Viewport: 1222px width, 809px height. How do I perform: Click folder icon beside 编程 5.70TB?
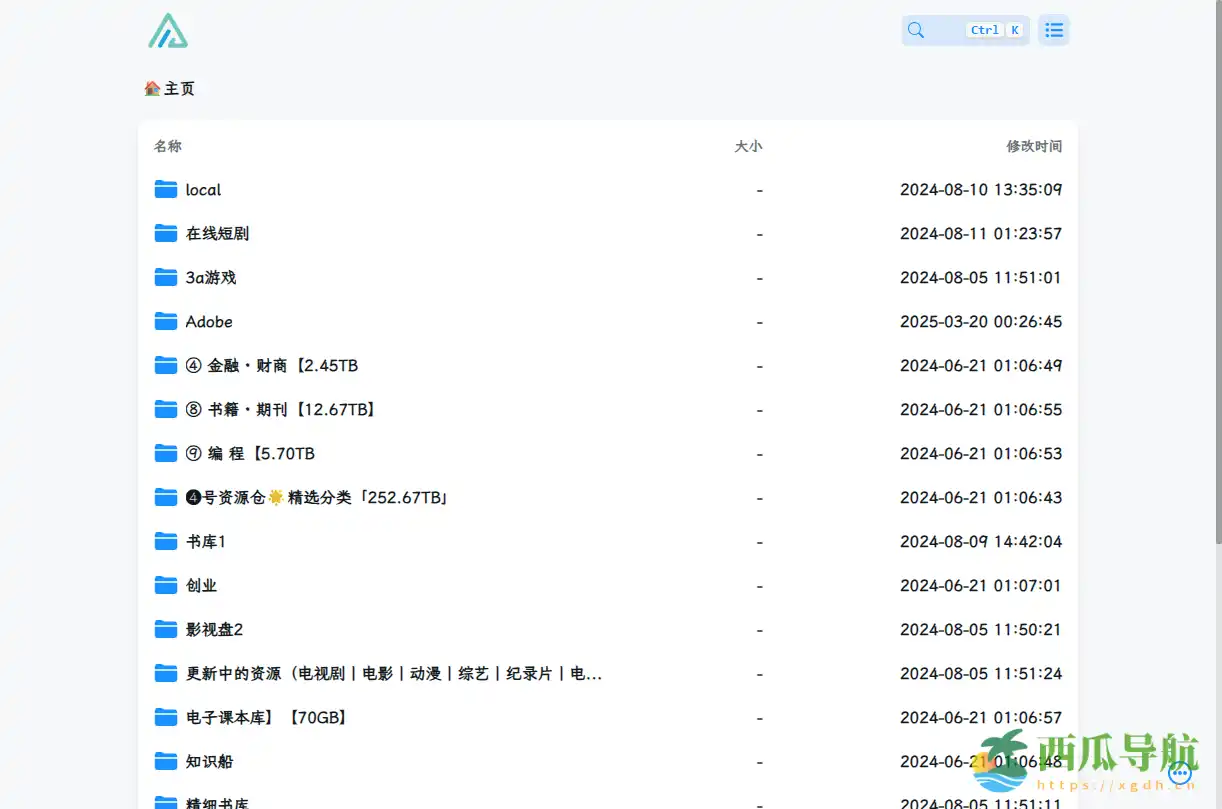click(166, 454)
